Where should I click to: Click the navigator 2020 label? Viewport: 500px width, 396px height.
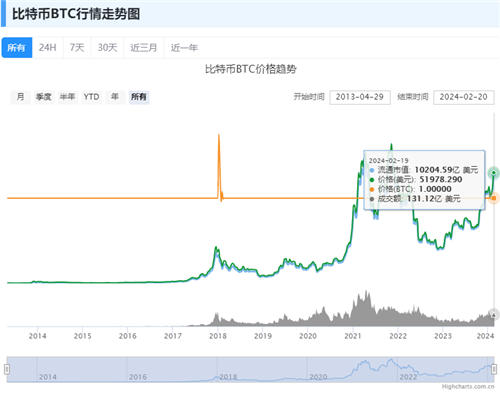[318, 377]
